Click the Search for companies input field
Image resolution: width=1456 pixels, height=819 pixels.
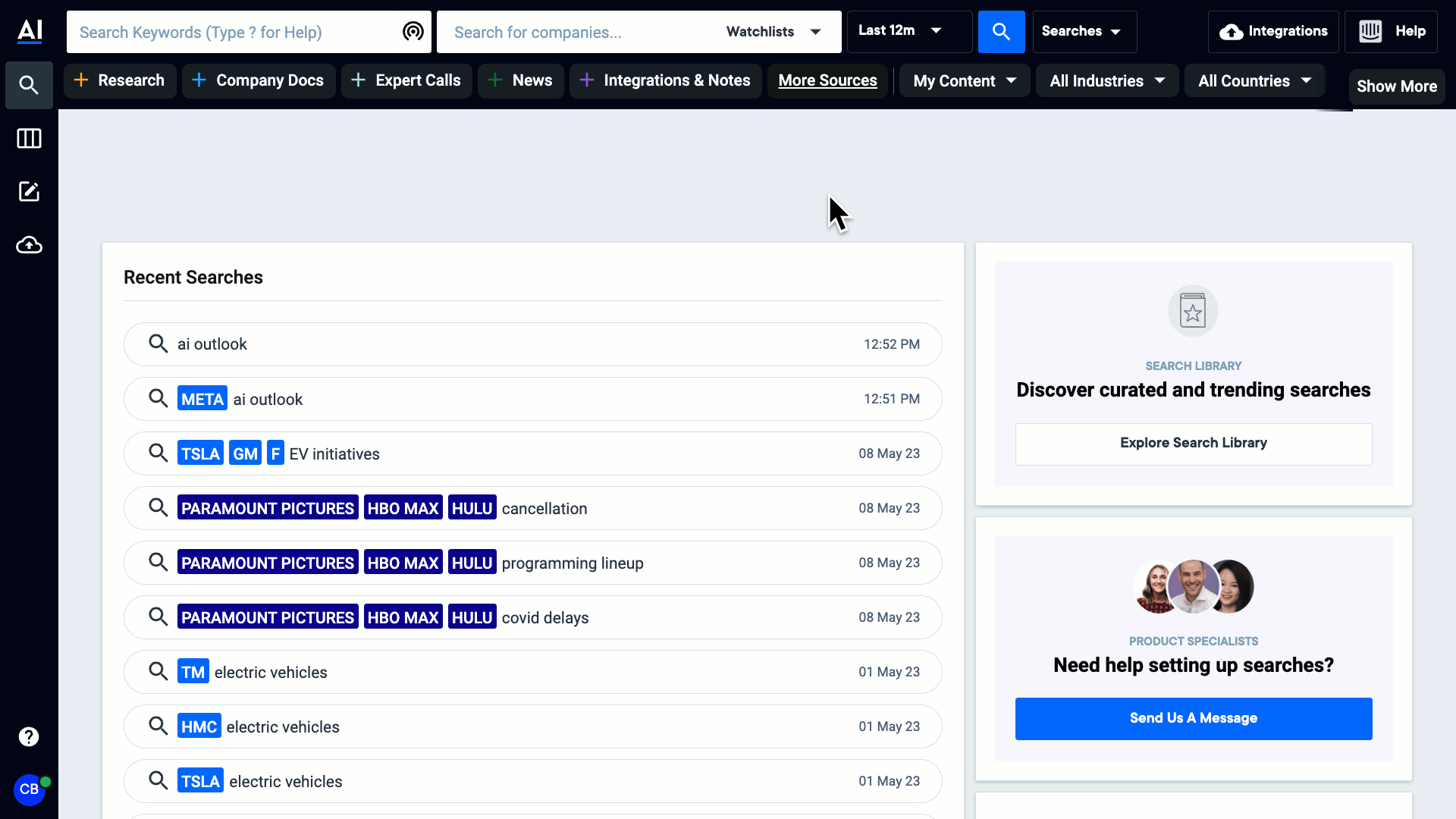pos(576,32)
